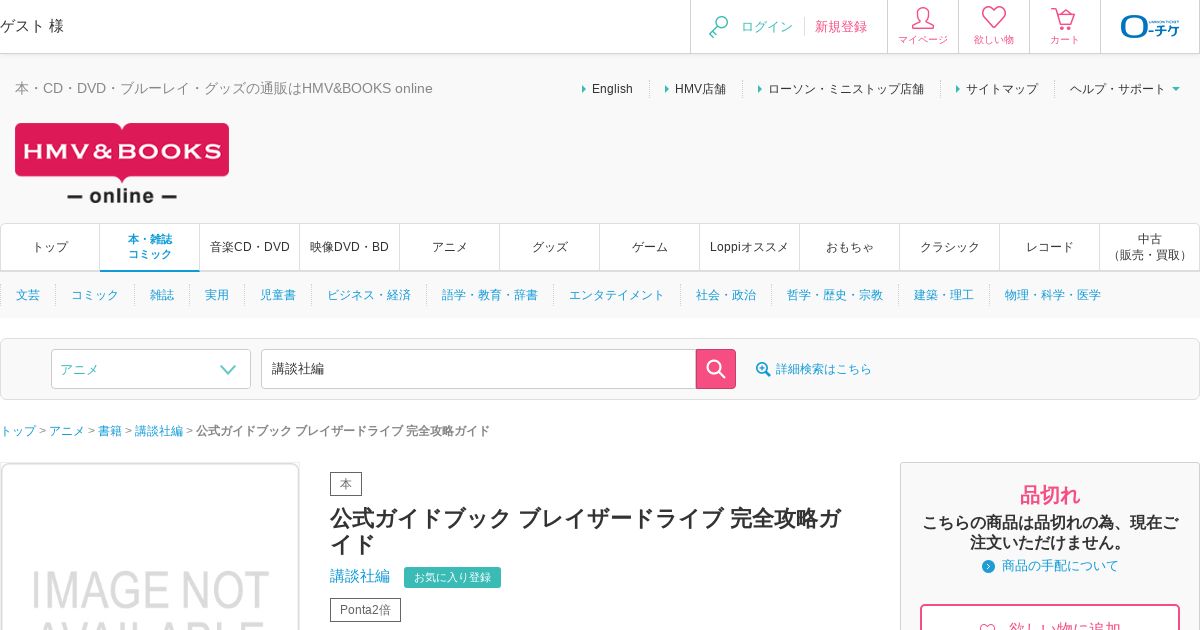Open the shopping cart icon
This screenshot has height=630, width=1200.
tap(1064, 19)
